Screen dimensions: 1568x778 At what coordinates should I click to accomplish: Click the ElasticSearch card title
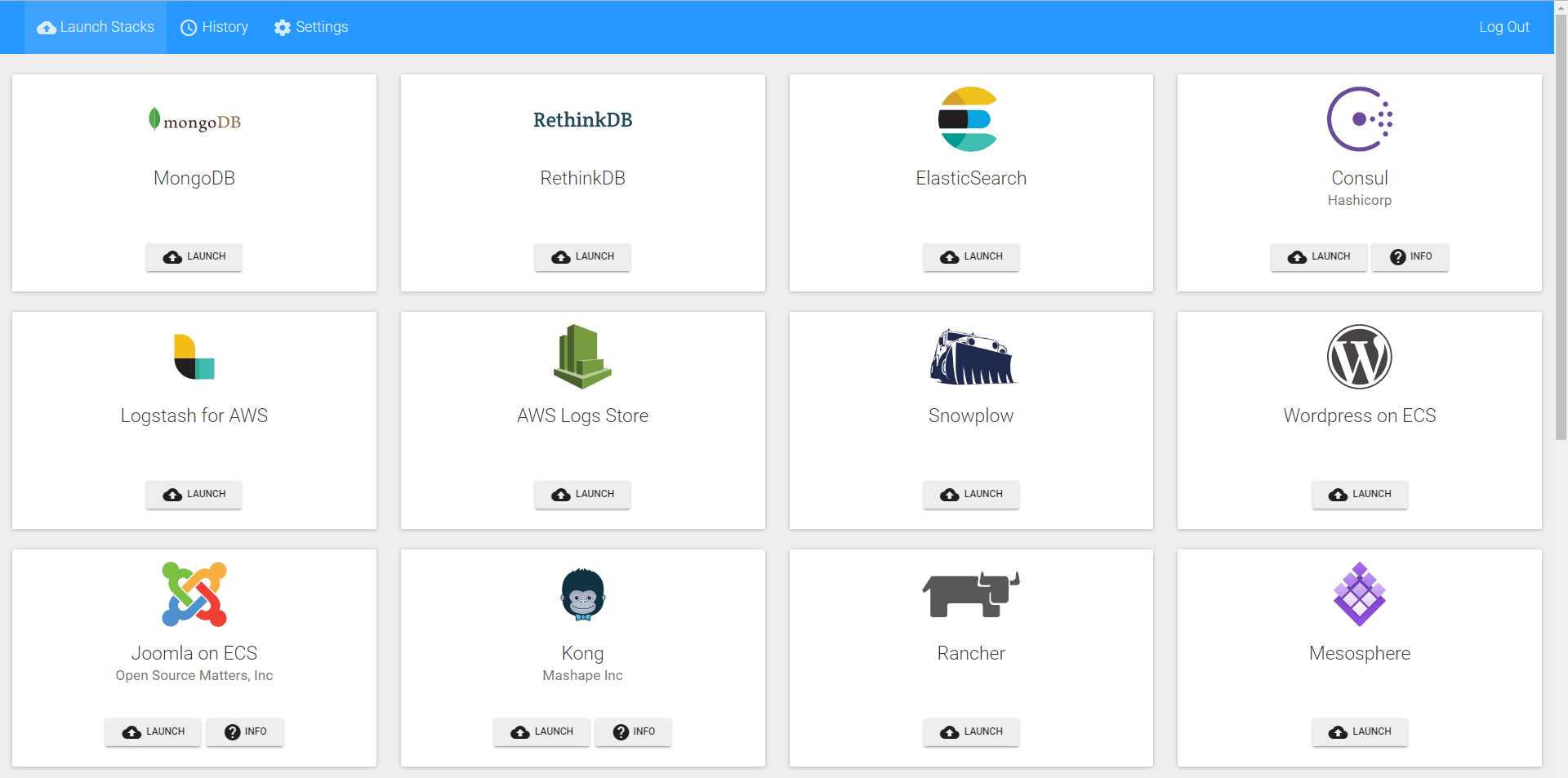(971, 178)
